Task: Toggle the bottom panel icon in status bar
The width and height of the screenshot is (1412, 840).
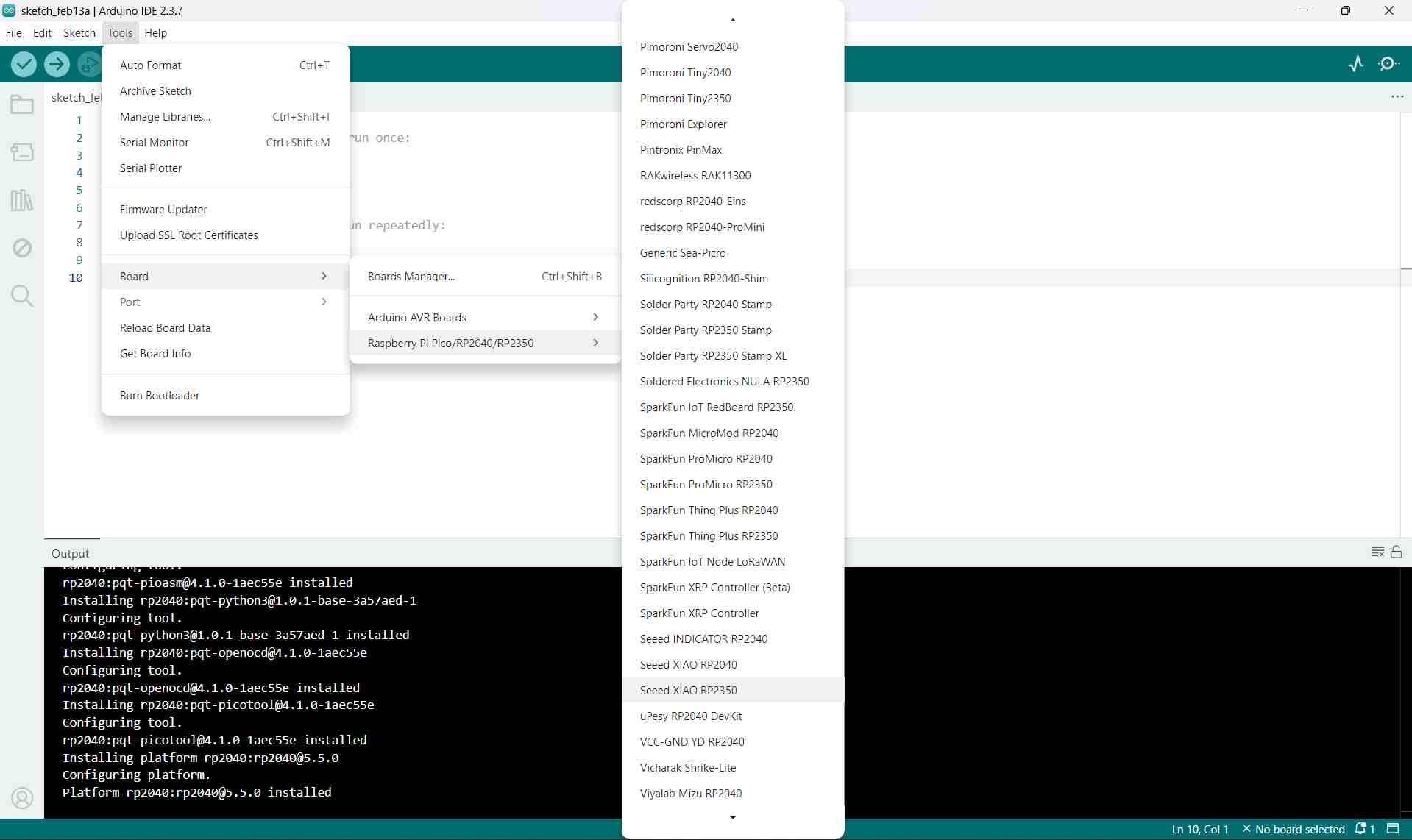Action: point(1393,829)
